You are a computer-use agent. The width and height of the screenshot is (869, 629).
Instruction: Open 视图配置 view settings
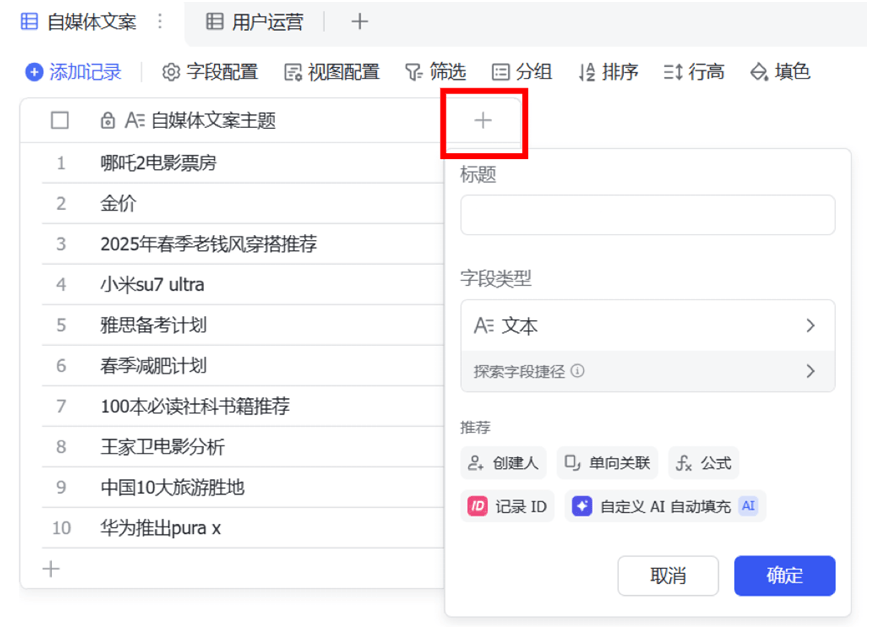(x=331, y=72)
